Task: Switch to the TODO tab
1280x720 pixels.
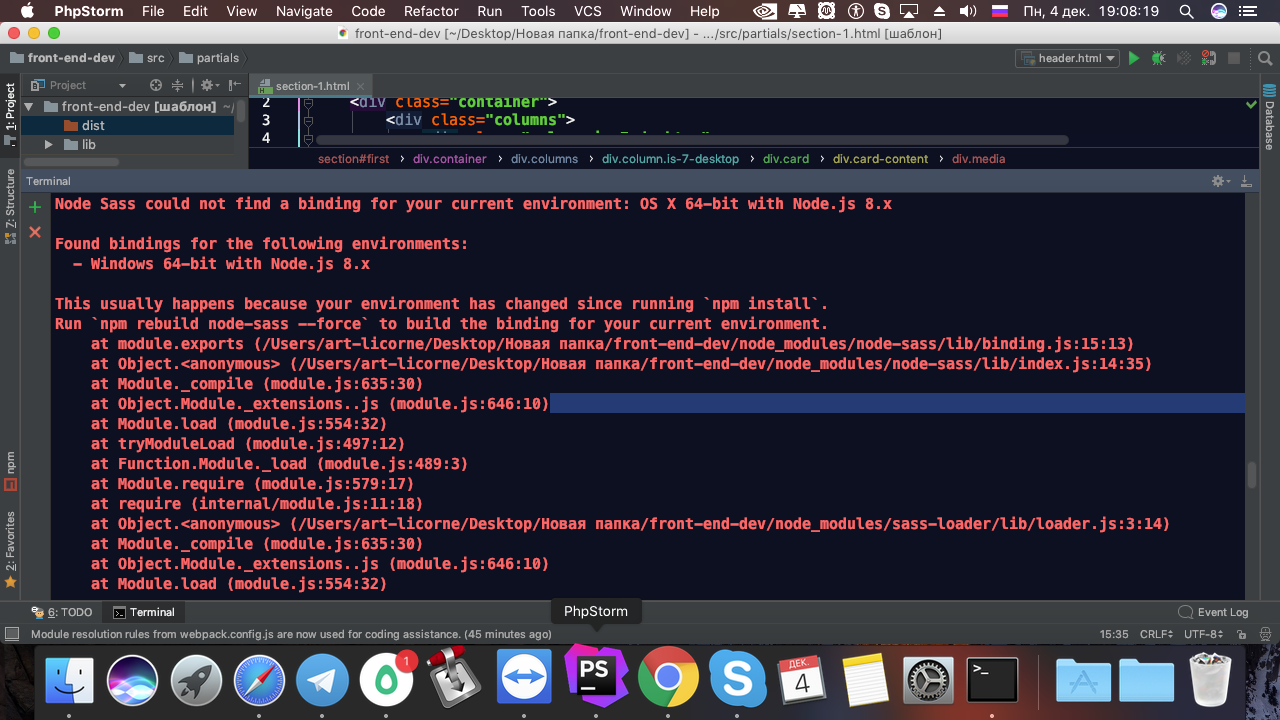Action: pyautogui.click(x=62, y=612)
